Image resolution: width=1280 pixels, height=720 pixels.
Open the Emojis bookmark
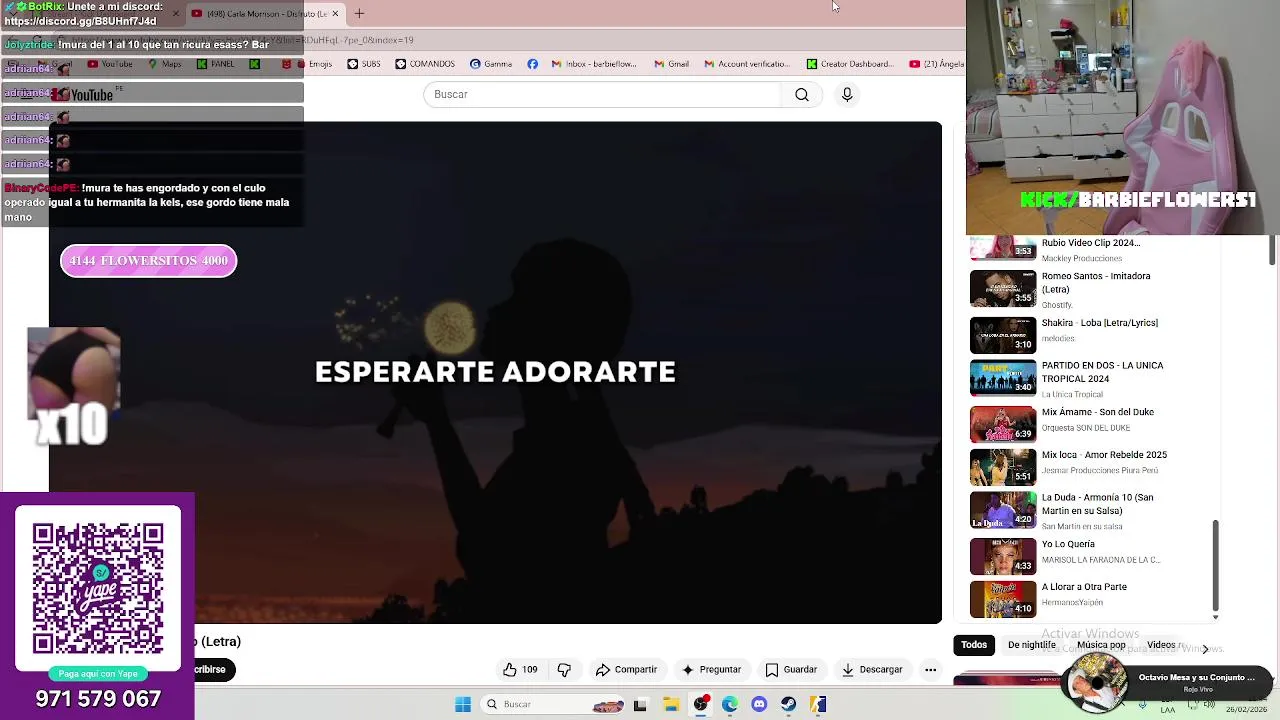[x=317, y=64]
